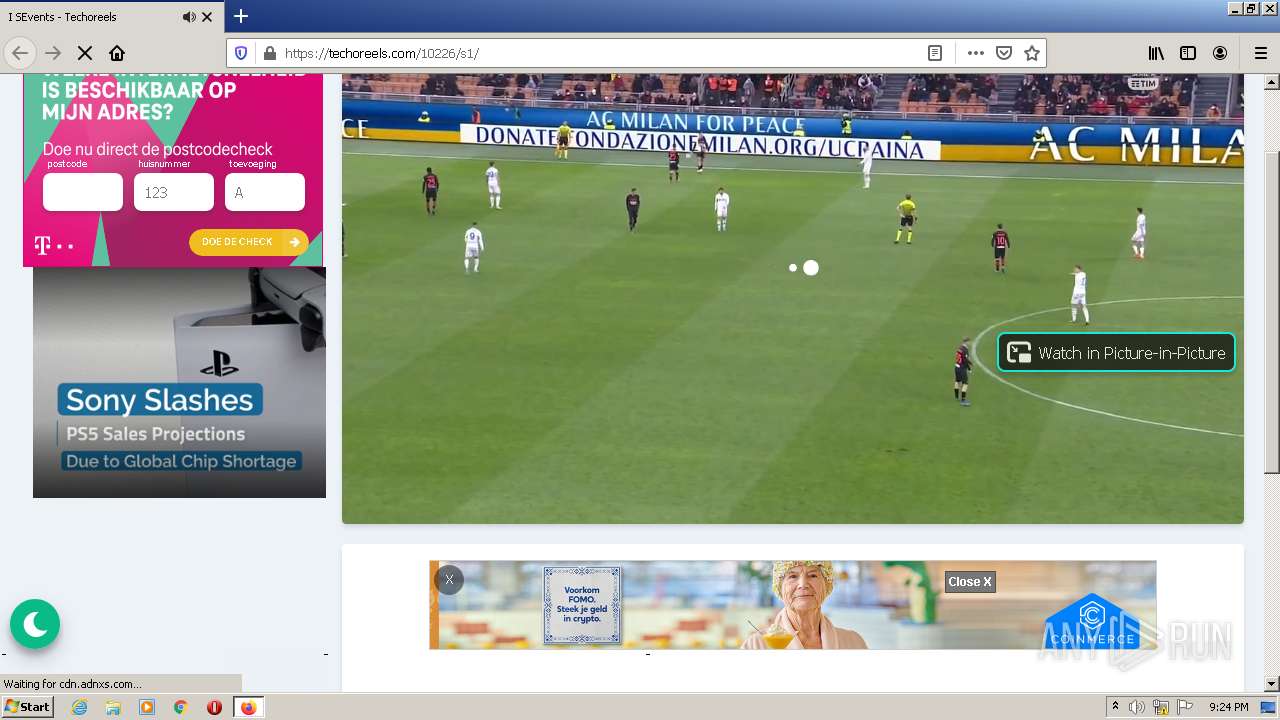Image resolution: width=1280 pixels, height=720 pixels.
Task: Open Firefox library panel
Action: tap(1156, 53)
